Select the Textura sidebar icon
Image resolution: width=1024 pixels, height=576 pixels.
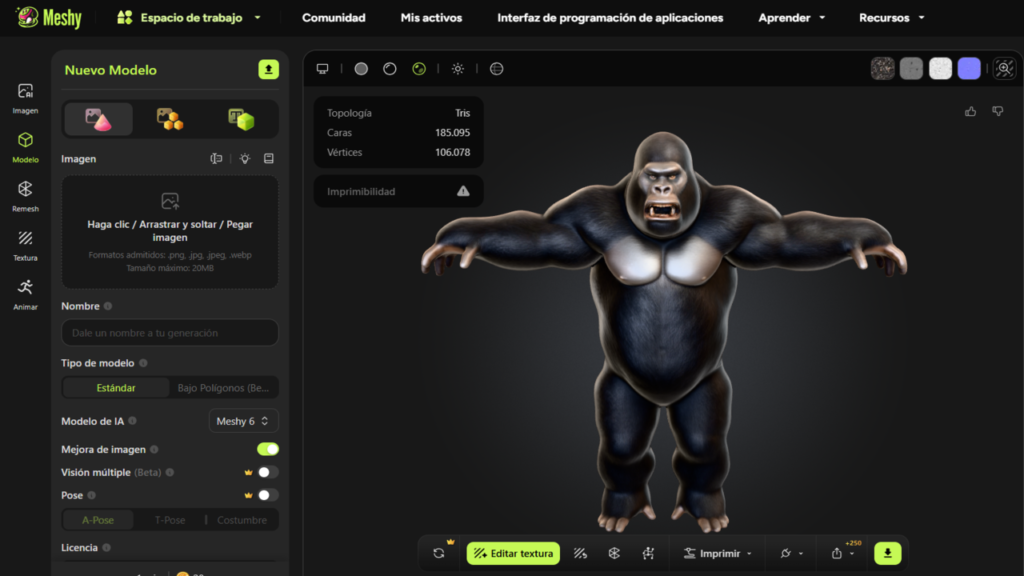pos(25,240)
